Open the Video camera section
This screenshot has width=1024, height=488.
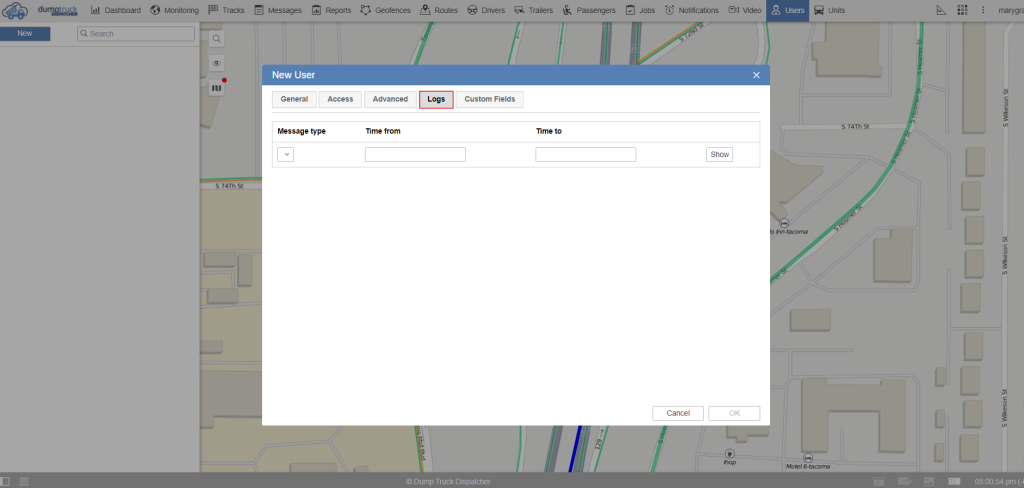pos(746,10)
